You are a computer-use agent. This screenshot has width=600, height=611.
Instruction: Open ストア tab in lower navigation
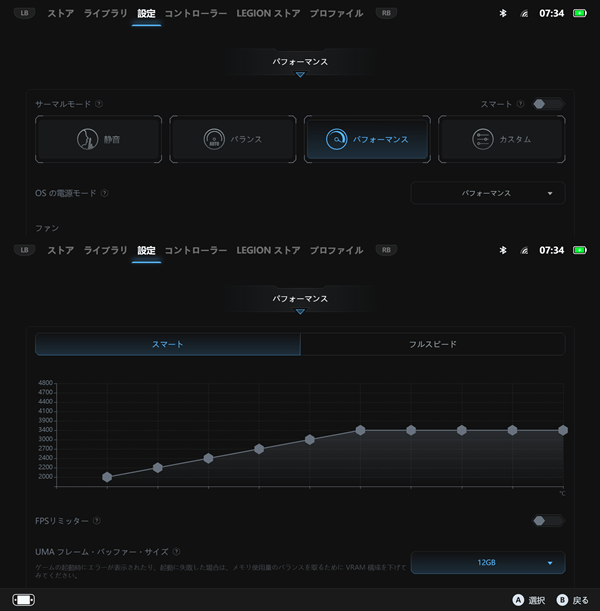click(61, 250)
